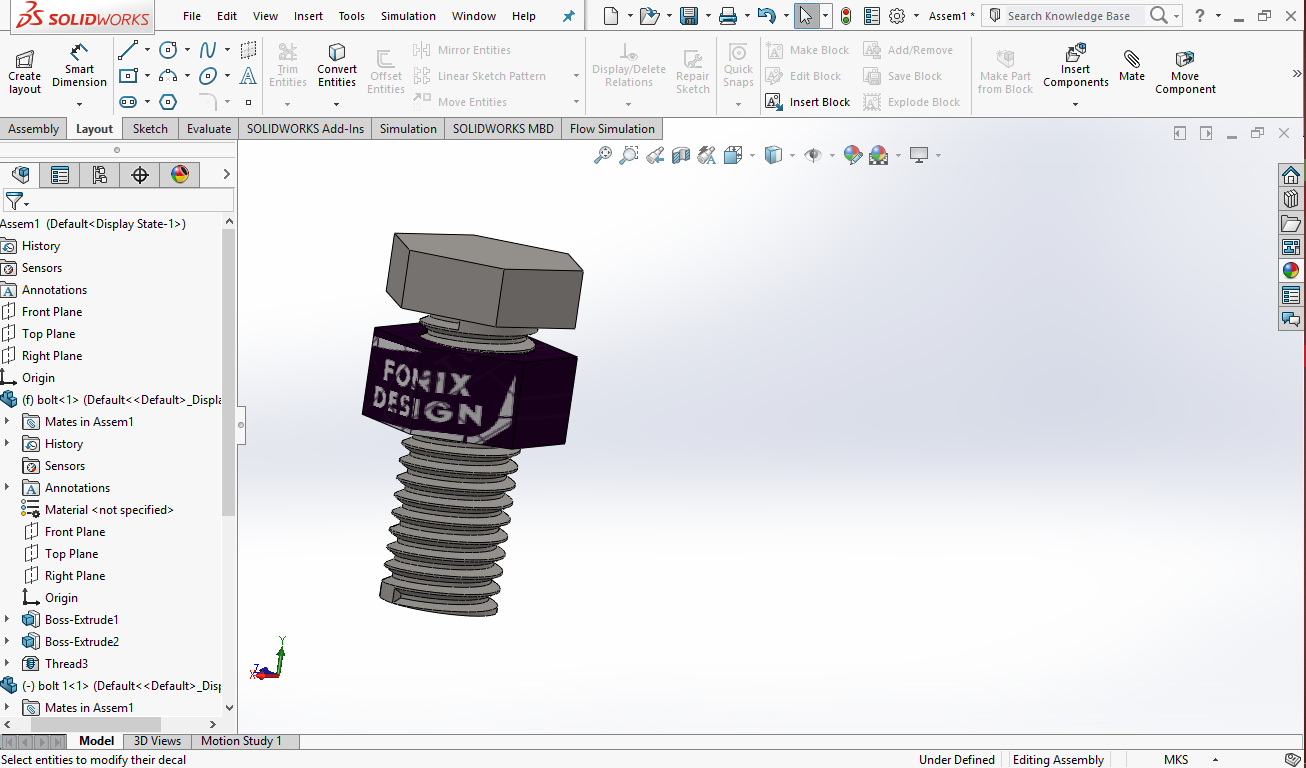The width and height of the screenshot is (1306, 768).
Task: Switch to 3D Views bottom tab
Action: click(158, 741)
